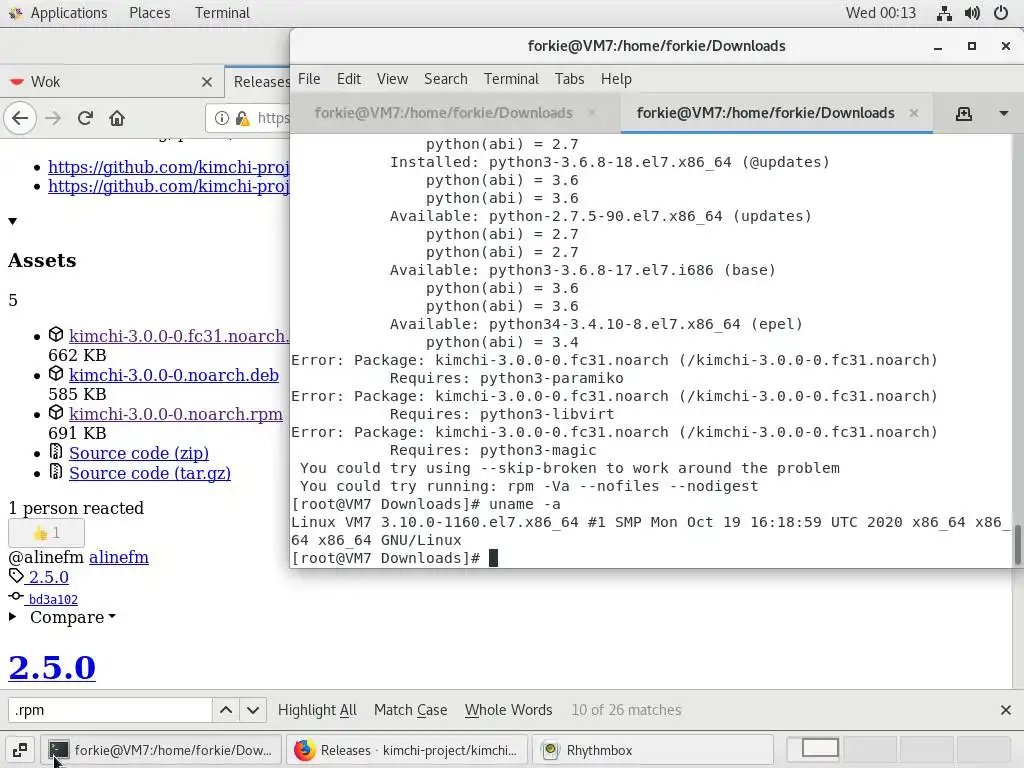Viewport: 1024px width, 768px height.
Task: Toggle Highlight All in find bar
Action: pyautogui.click(x=317, y=710)
